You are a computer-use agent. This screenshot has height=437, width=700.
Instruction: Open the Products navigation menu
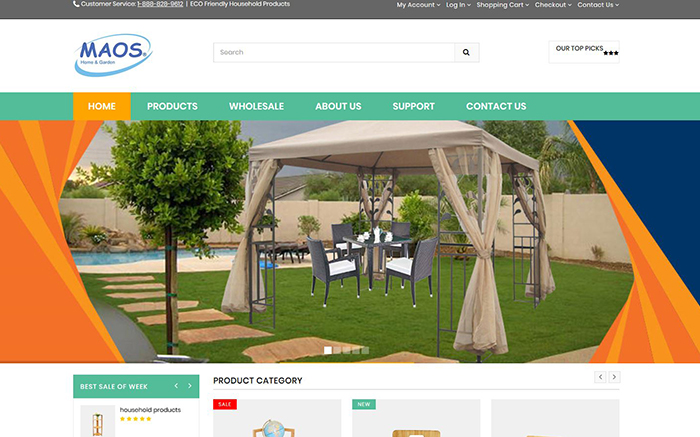point(172,106)
